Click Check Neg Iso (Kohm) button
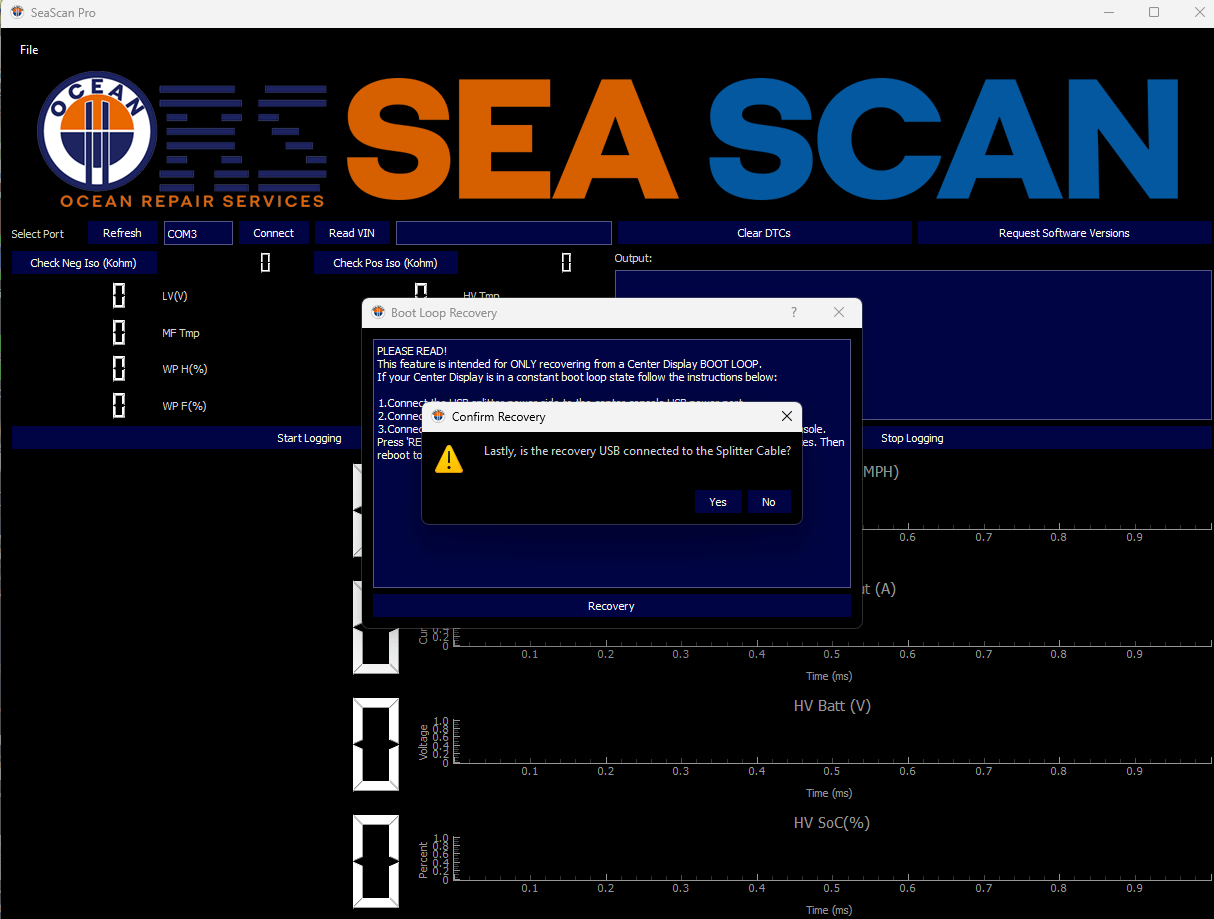1214x919 pixels. tap(84, 263)
